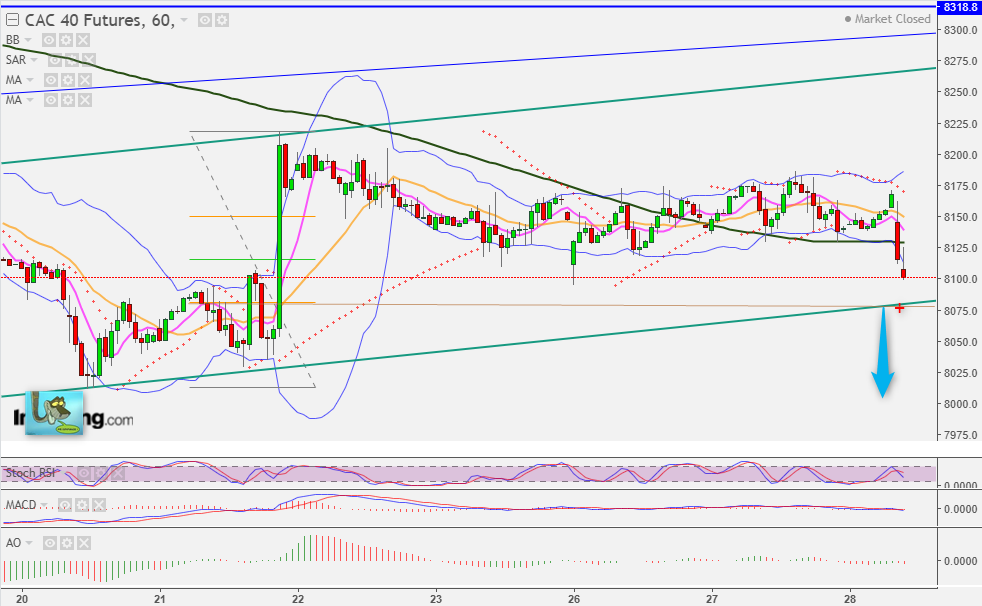
Task: Expand the lower MA indicator dropdown arrow
Action: [x=29, y=100]
